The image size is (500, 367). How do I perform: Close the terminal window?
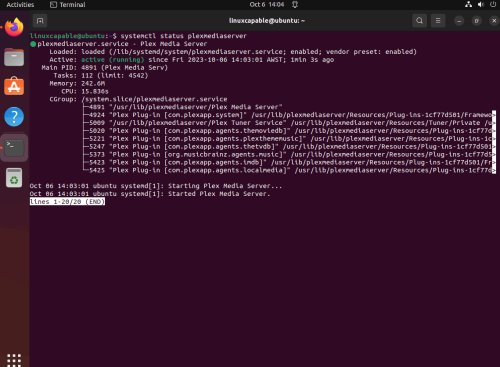(x=494, y=21)
